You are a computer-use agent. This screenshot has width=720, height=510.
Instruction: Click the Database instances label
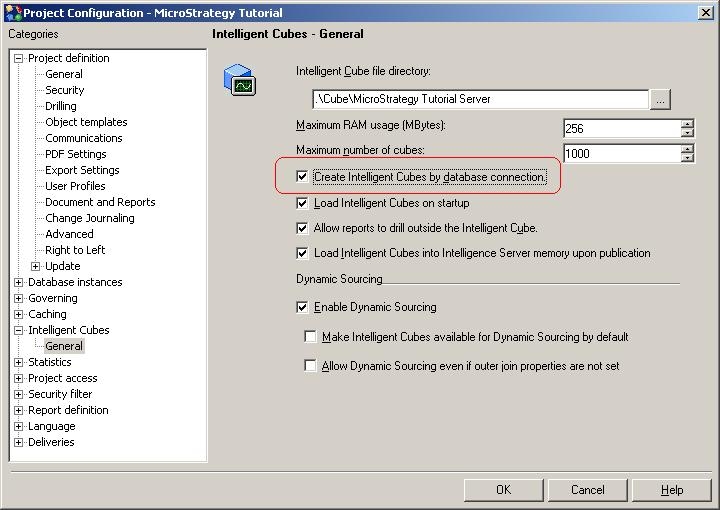pos(75,282)
